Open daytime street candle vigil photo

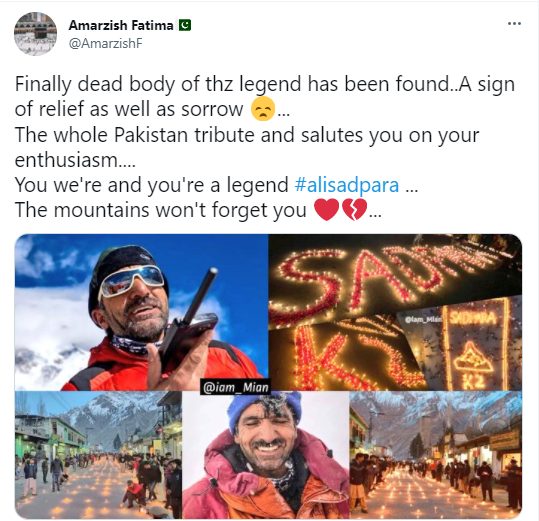pyautogui.click(x=98, y=455)
